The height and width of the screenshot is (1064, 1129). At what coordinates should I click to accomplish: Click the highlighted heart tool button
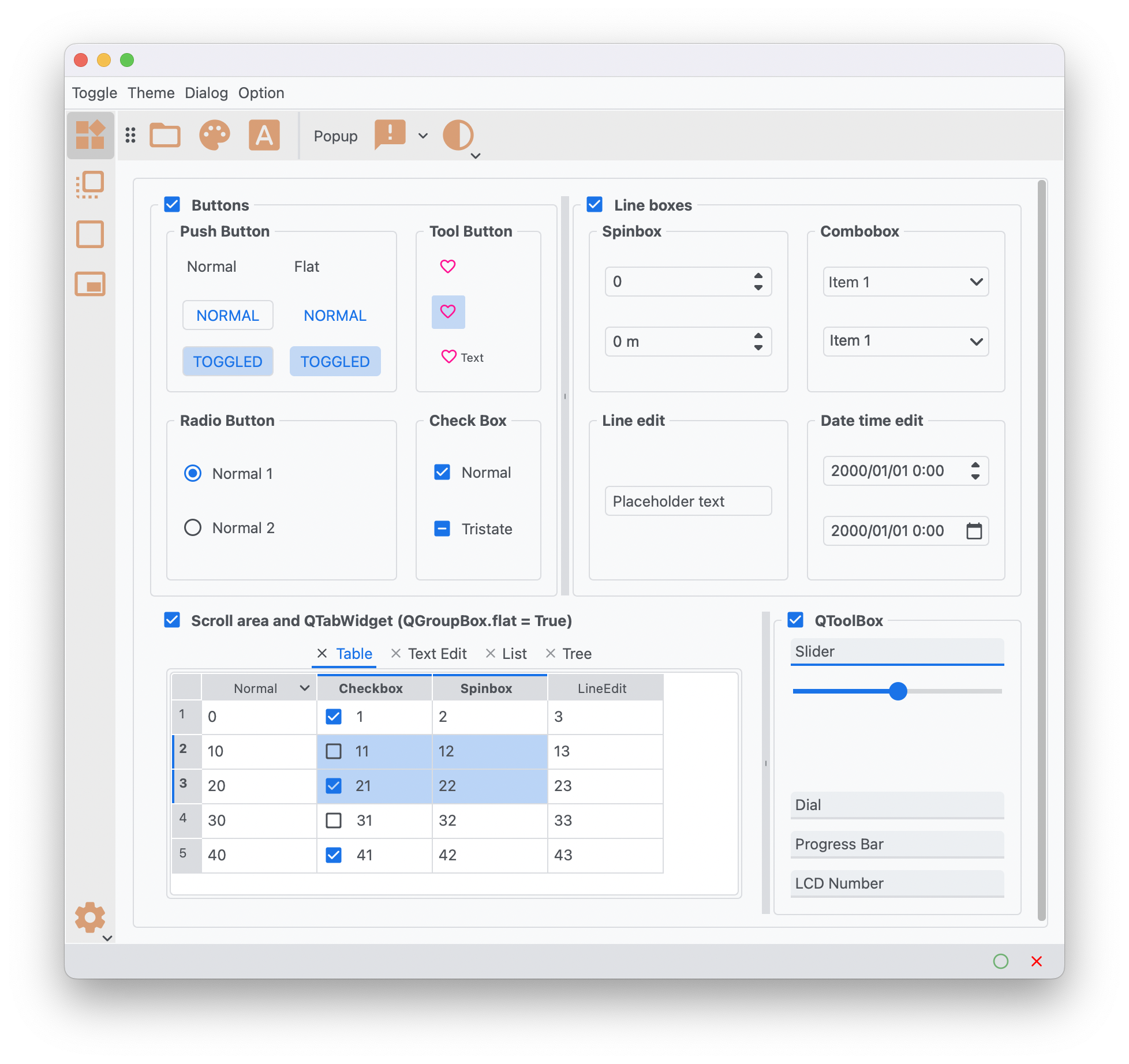click(x=448, y=312)
